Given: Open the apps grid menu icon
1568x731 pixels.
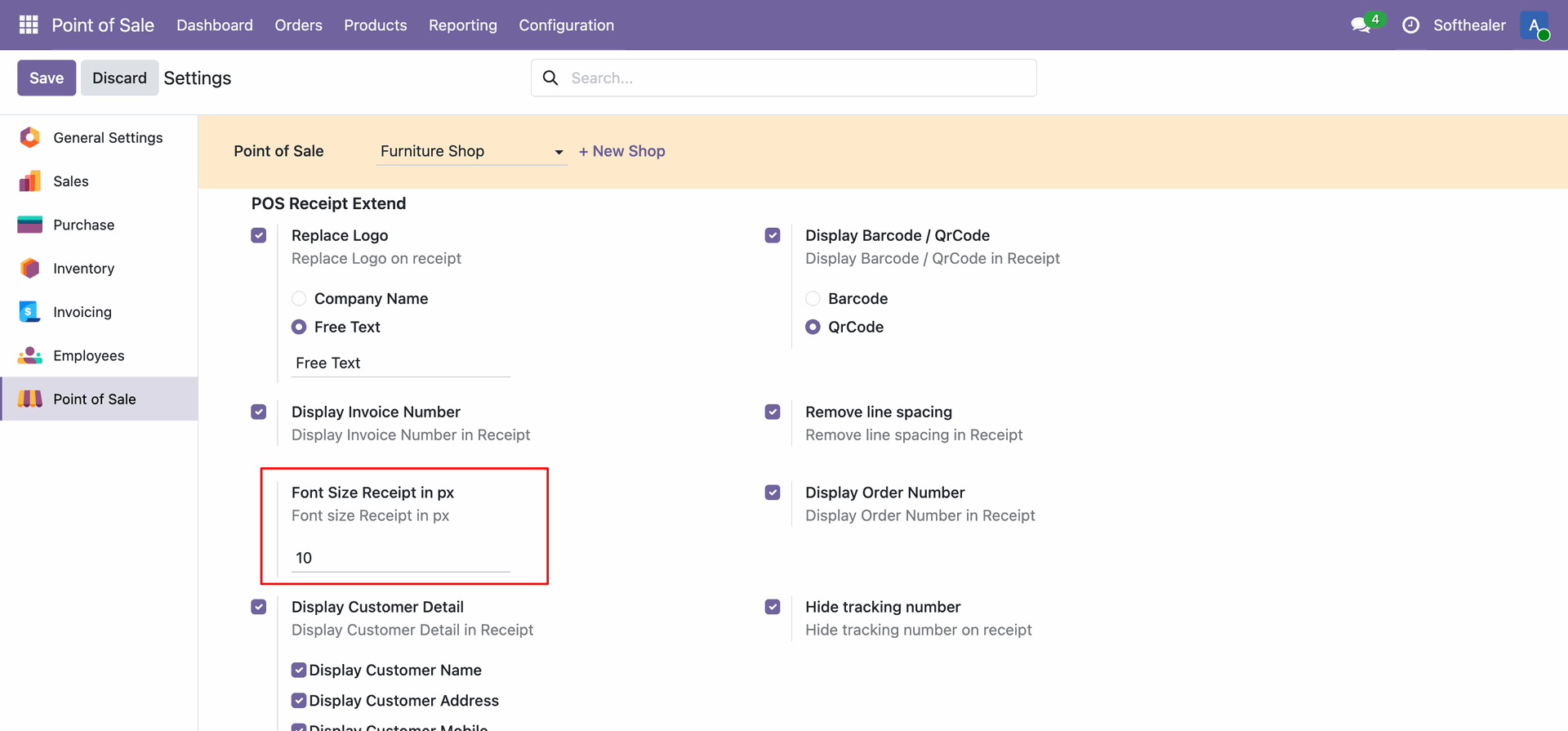Looking at the screenshot, I should 29,25.
